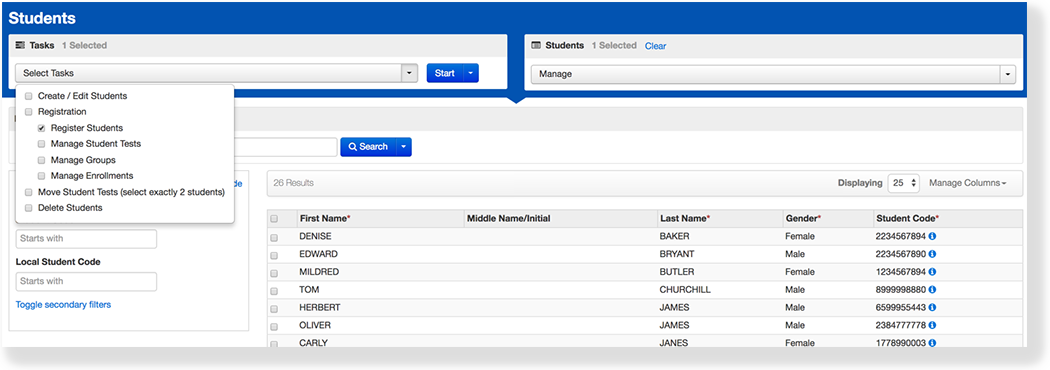Click the Starts with field above Local Student Code
Viewport: 1050px width, 370px height.
point(86,239)
